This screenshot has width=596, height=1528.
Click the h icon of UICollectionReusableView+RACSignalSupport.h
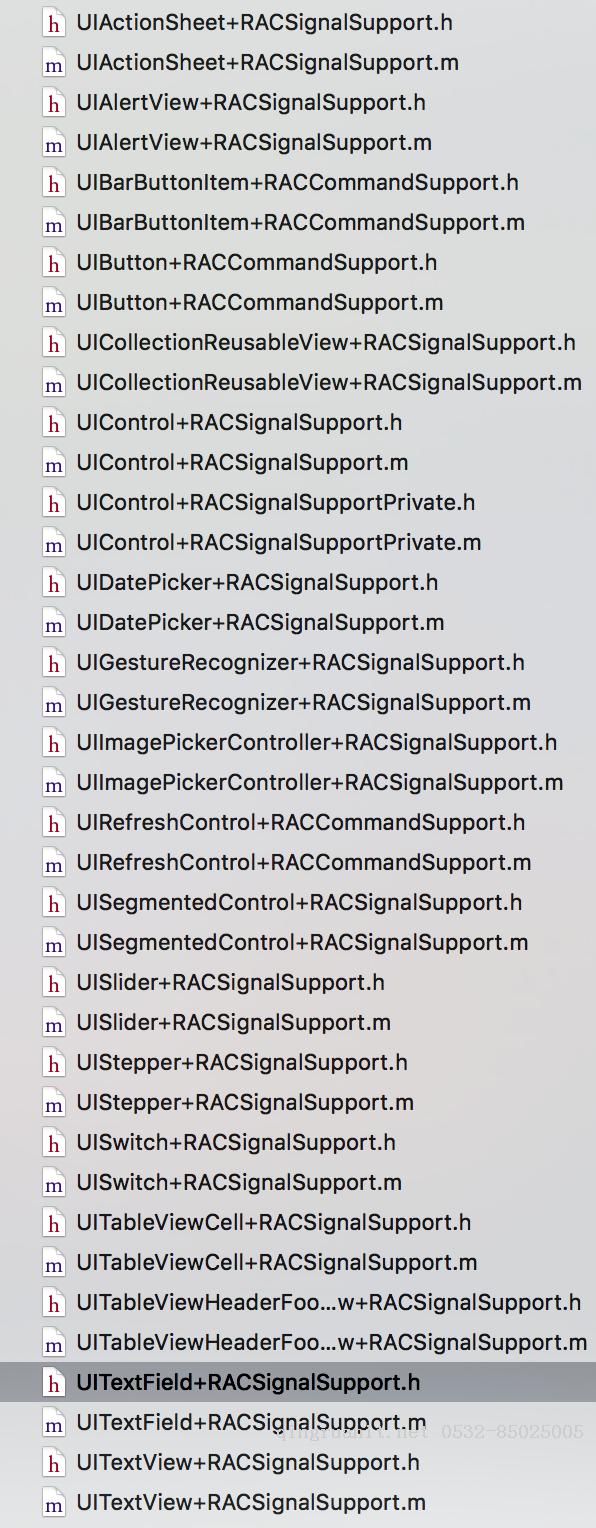[x=53, y=342]
